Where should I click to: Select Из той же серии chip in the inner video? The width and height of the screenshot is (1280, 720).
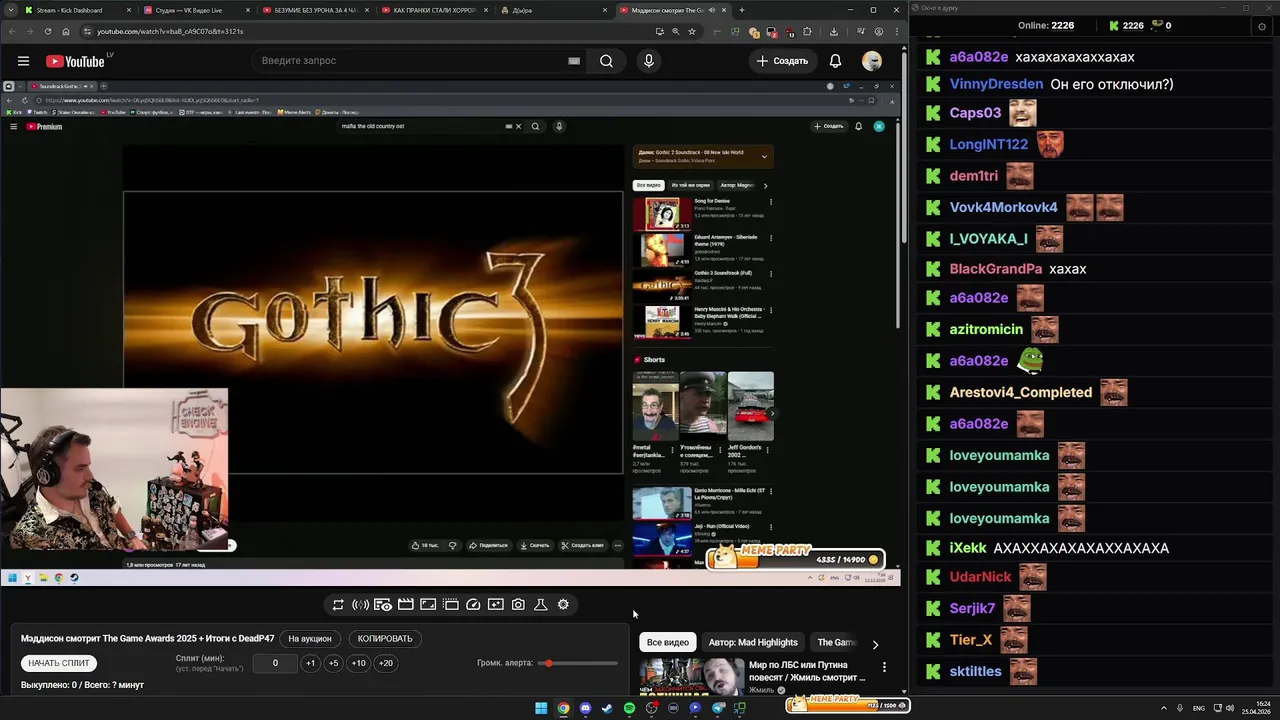690,185
